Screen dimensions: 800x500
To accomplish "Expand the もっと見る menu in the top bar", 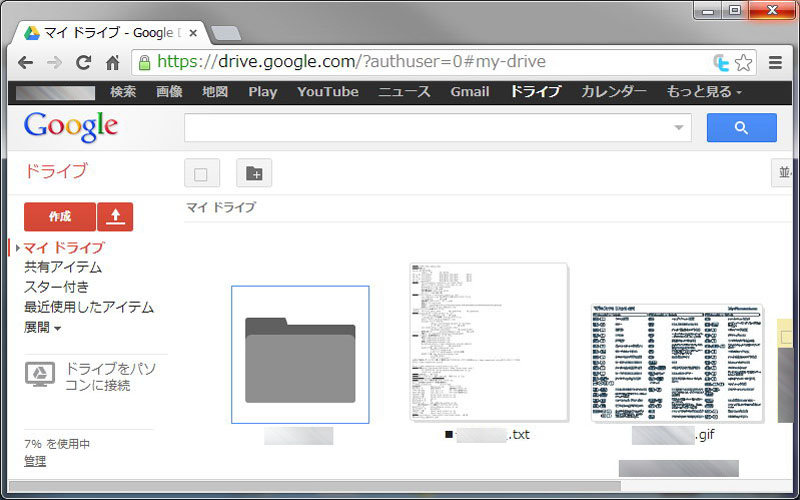I will [x=704, y=92].
